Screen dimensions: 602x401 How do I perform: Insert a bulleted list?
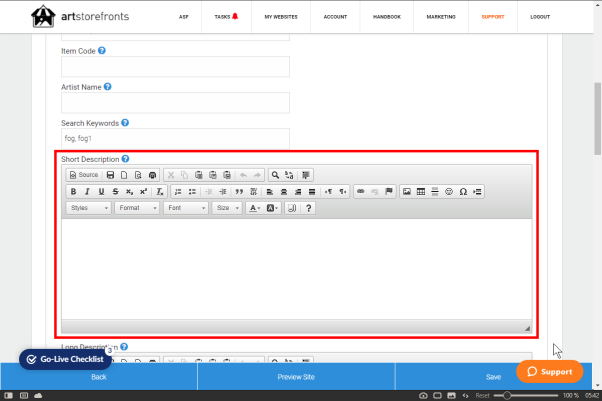pyautogui.click(x=192, y=192)
